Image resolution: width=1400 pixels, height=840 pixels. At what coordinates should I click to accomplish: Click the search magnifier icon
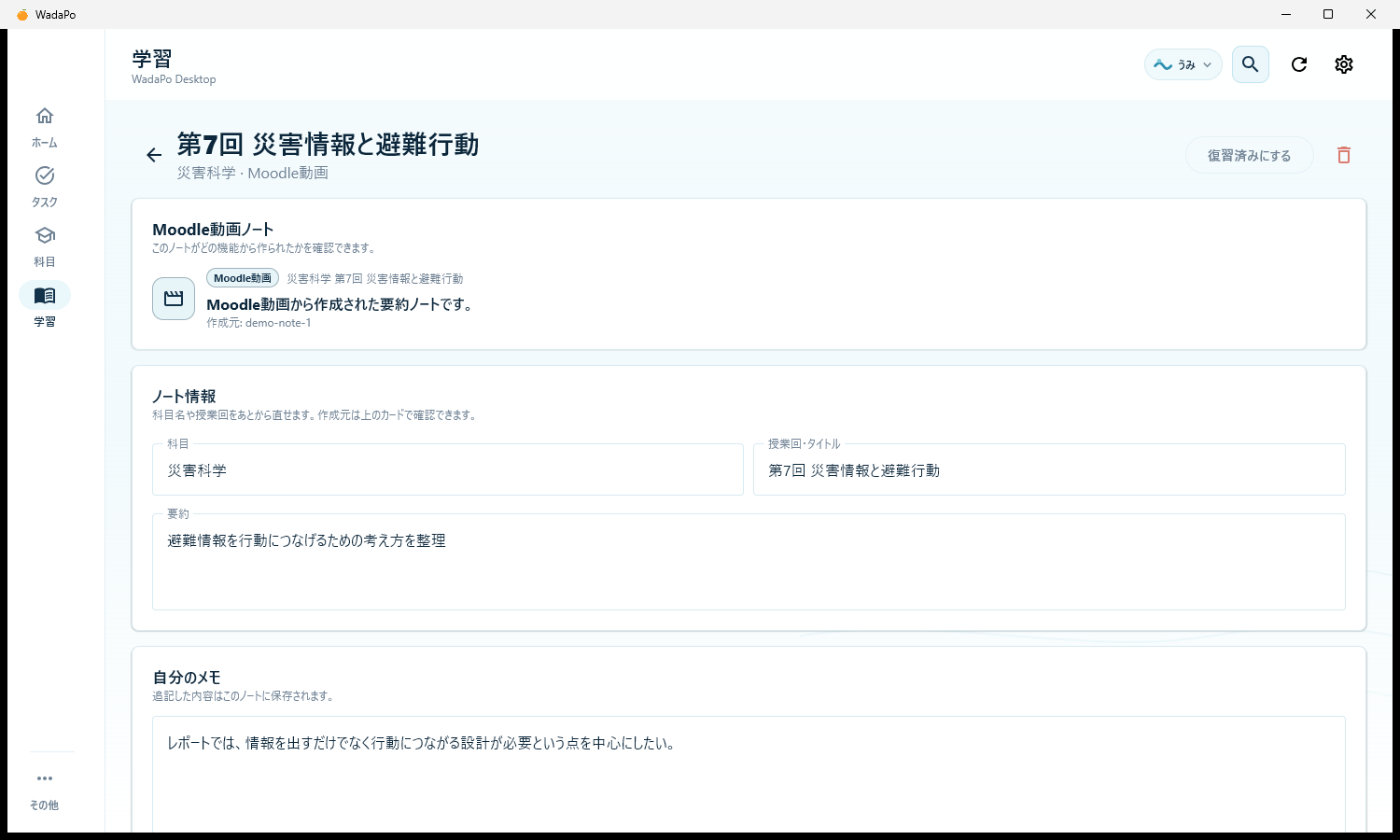click(1251, 64)
